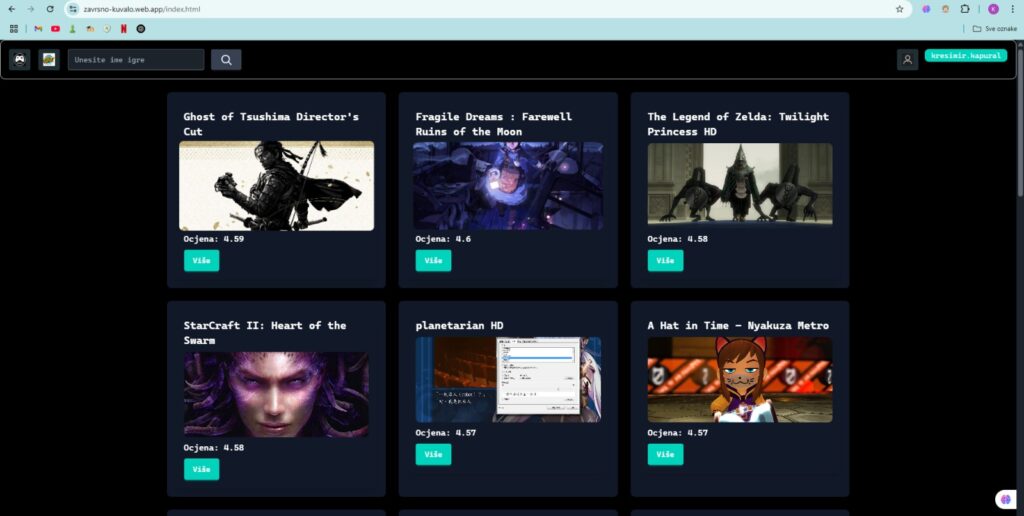Click the kresimir.kapural username badge
This screenshot has height=516, width=1024.
(965, 56)
